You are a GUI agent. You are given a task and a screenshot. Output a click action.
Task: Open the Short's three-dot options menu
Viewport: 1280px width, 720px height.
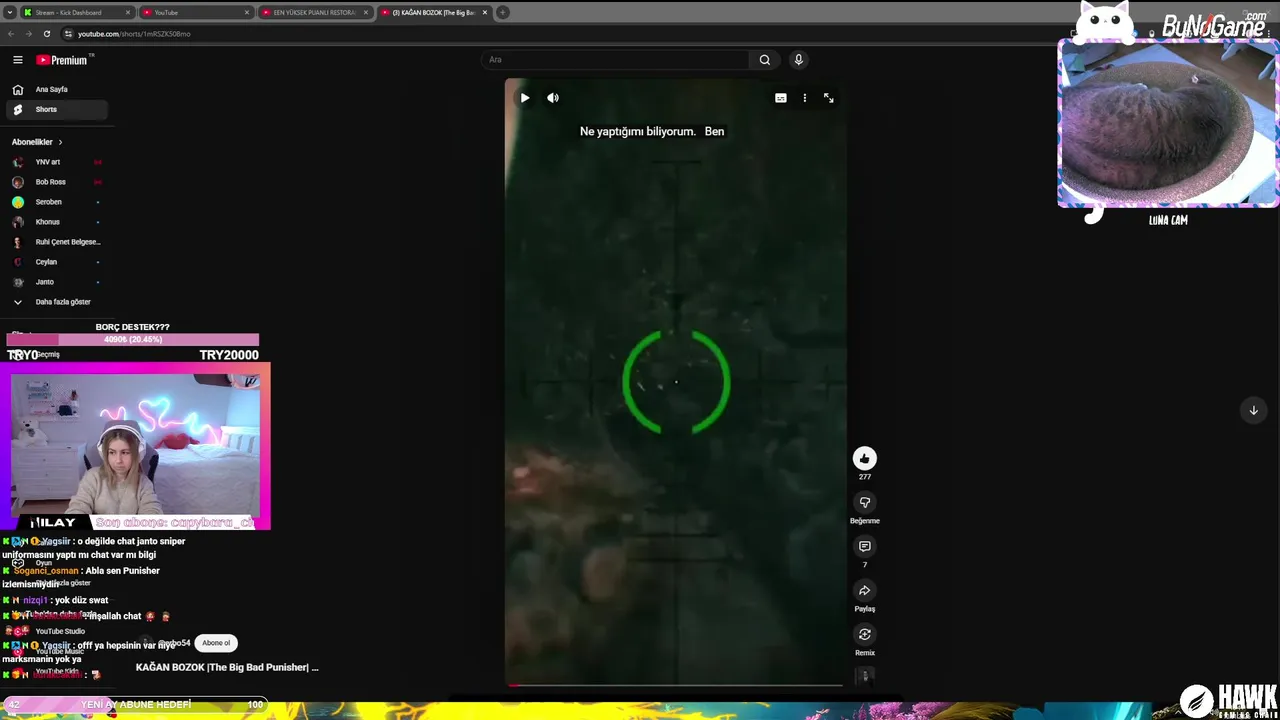tap(805, 98)
